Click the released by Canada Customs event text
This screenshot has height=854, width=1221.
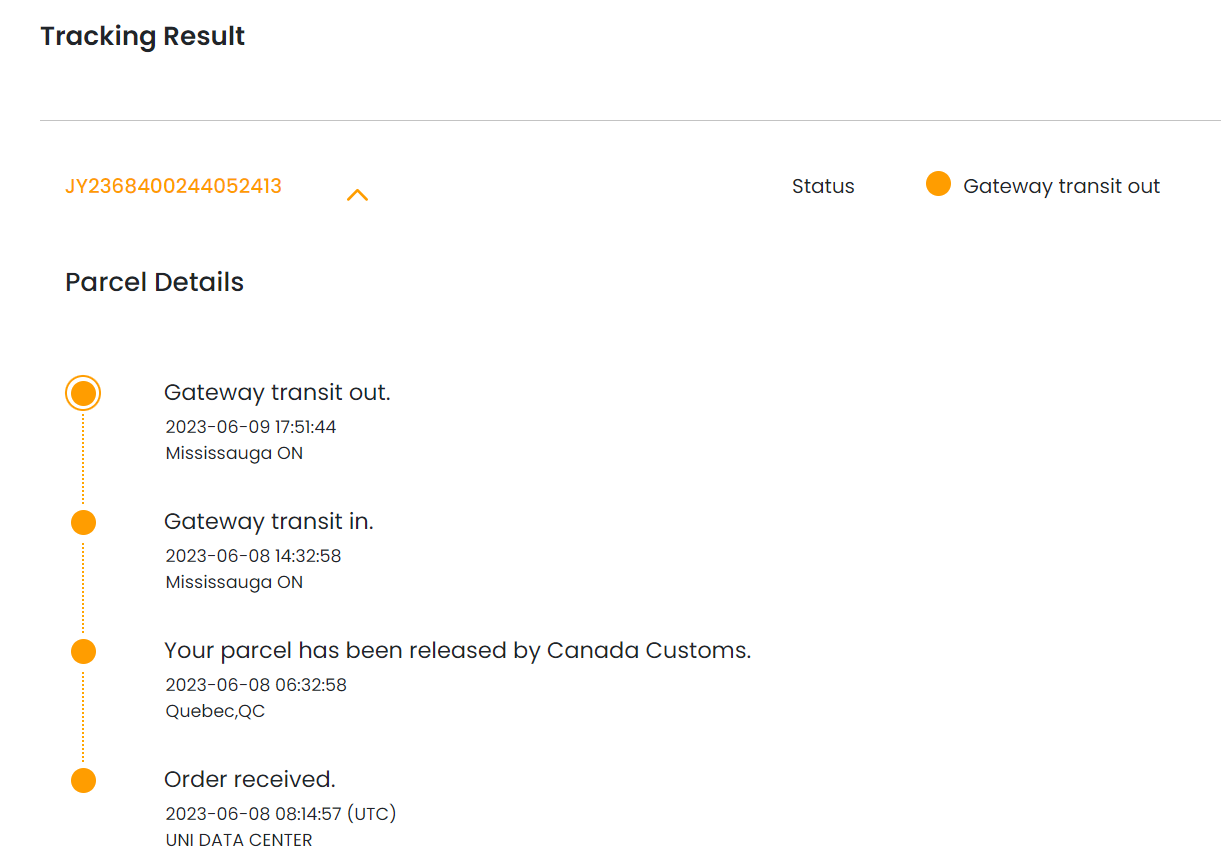click(x=457, y=650)
